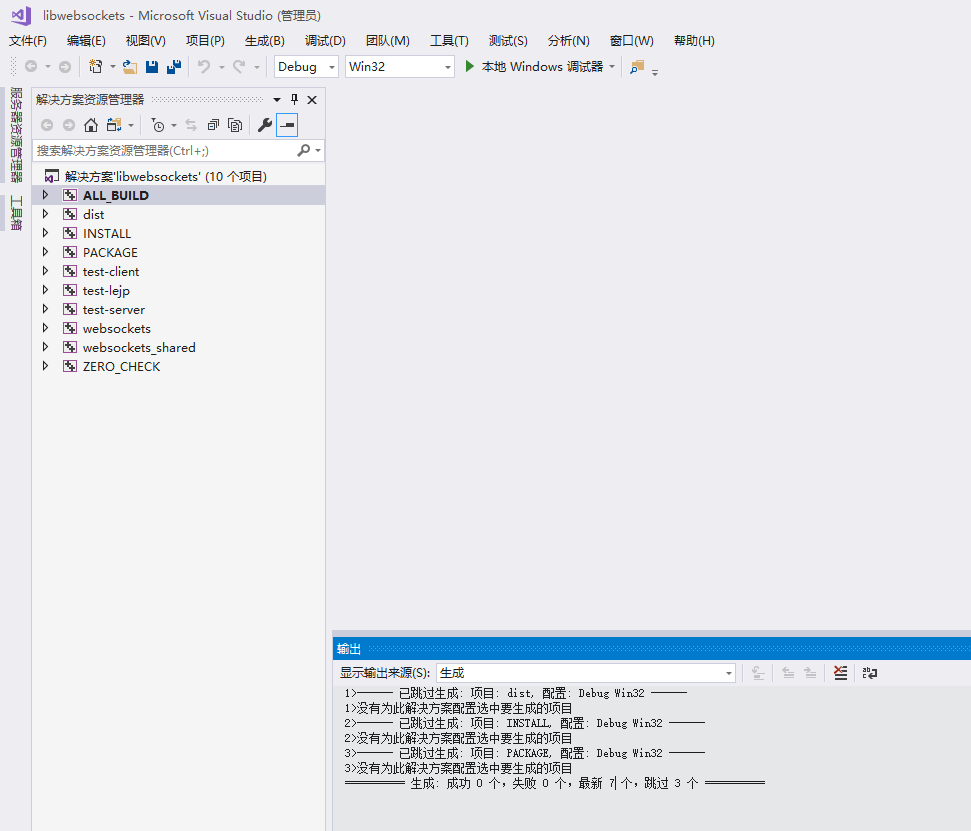Open the 帮助(H) menu
The width and height of the screenshot is (971, 831).
click(694, 41)
